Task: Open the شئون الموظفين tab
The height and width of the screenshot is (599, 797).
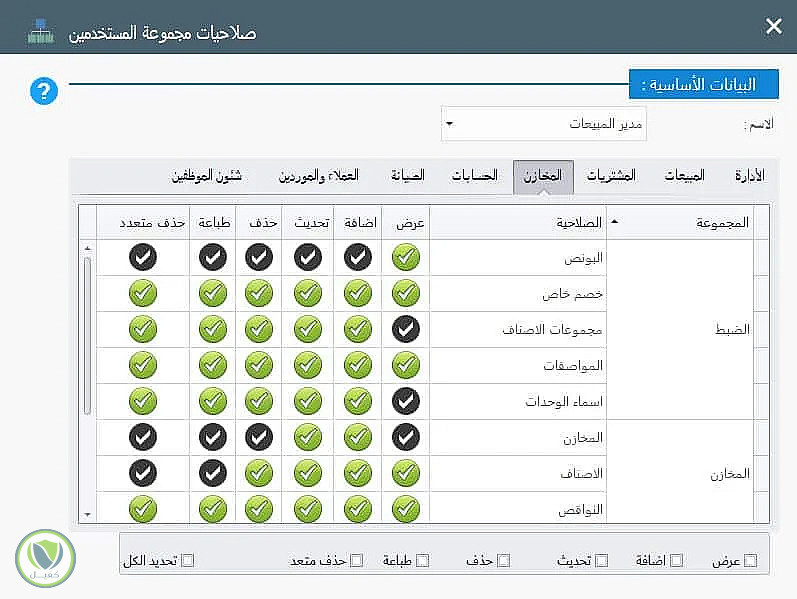Action: (x=206, y=176)
